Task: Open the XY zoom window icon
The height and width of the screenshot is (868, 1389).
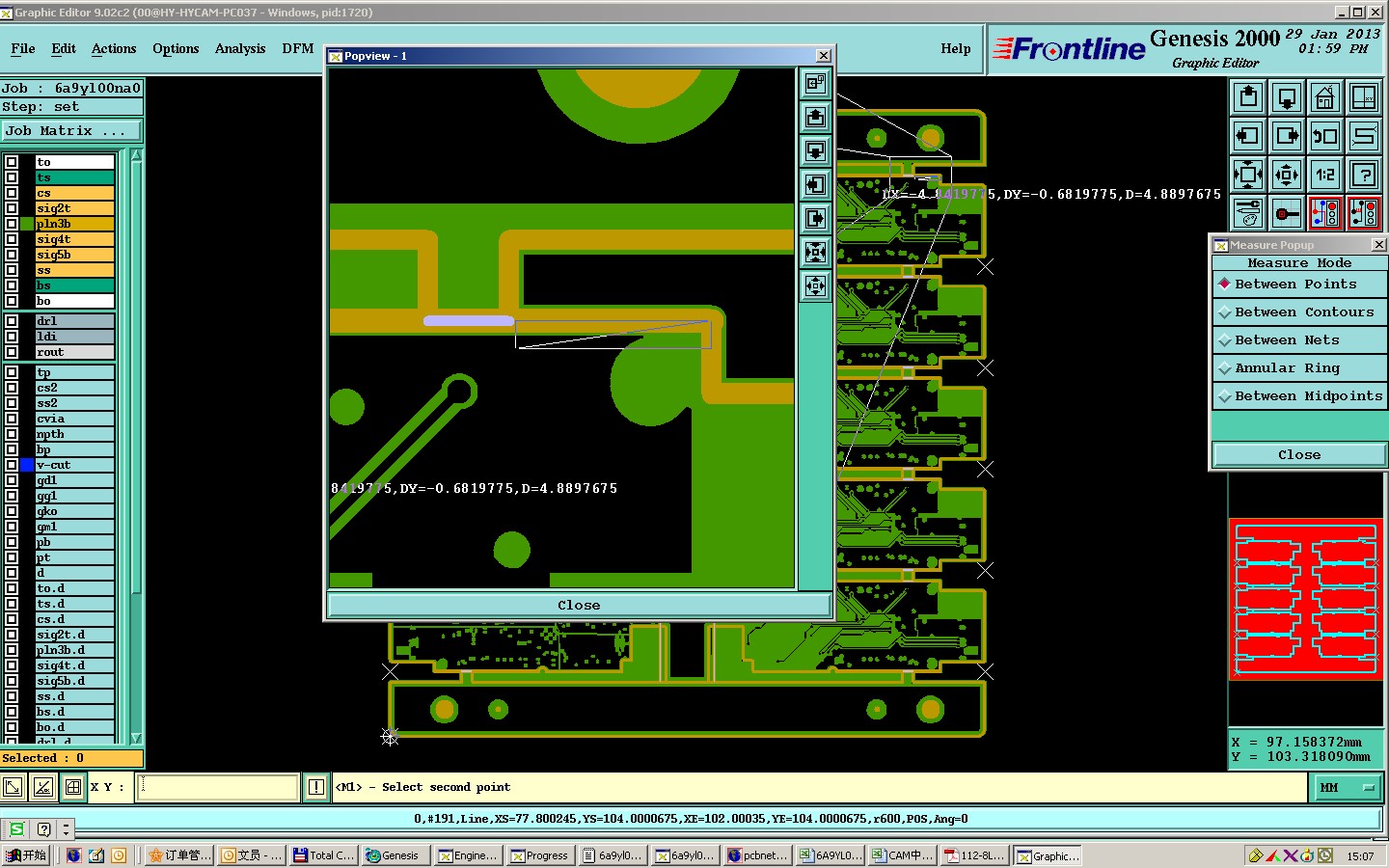Action: (x=1364, y=97)
